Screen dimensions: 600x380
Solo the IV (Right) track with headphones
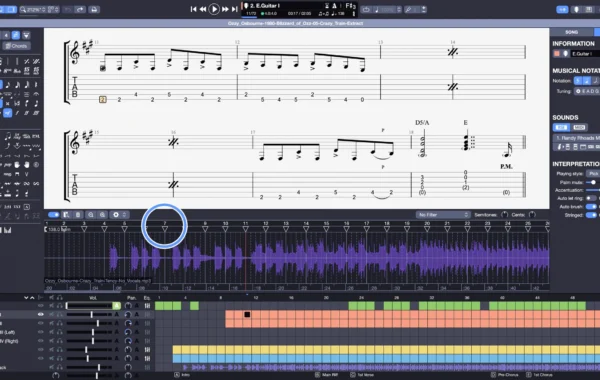[x=60, y=341]
